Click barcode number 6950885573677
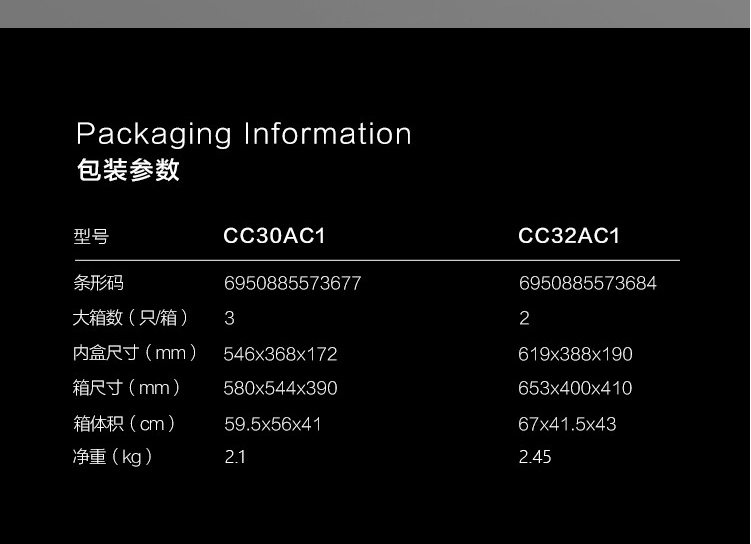 292,284
